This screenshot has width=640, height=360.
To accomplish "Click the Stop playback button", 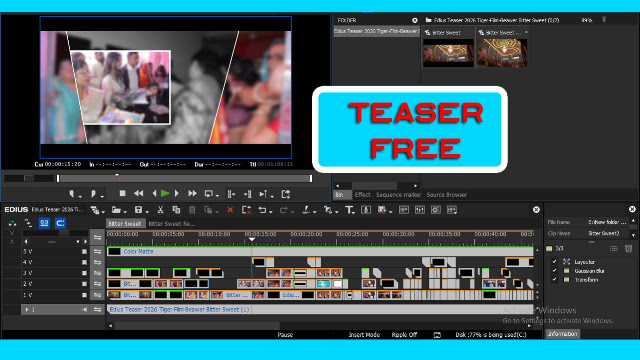I will coord(122,193).
